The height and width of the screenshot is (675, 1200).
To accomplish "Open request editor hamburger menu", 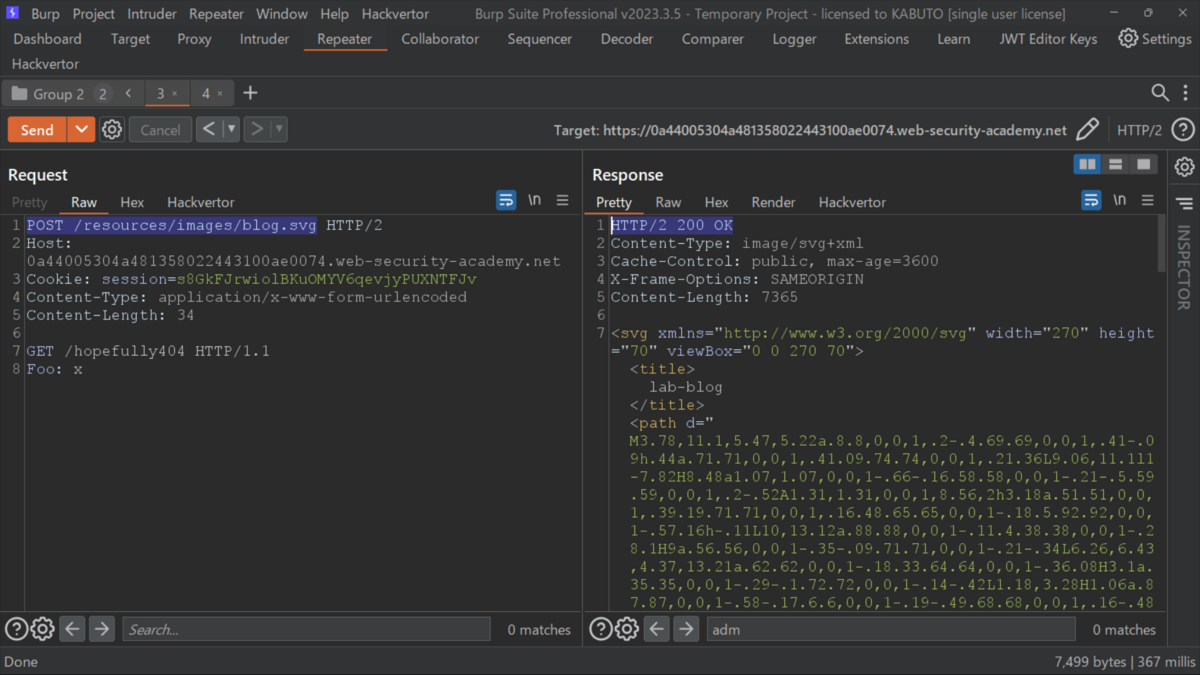I will pos(562,200).
